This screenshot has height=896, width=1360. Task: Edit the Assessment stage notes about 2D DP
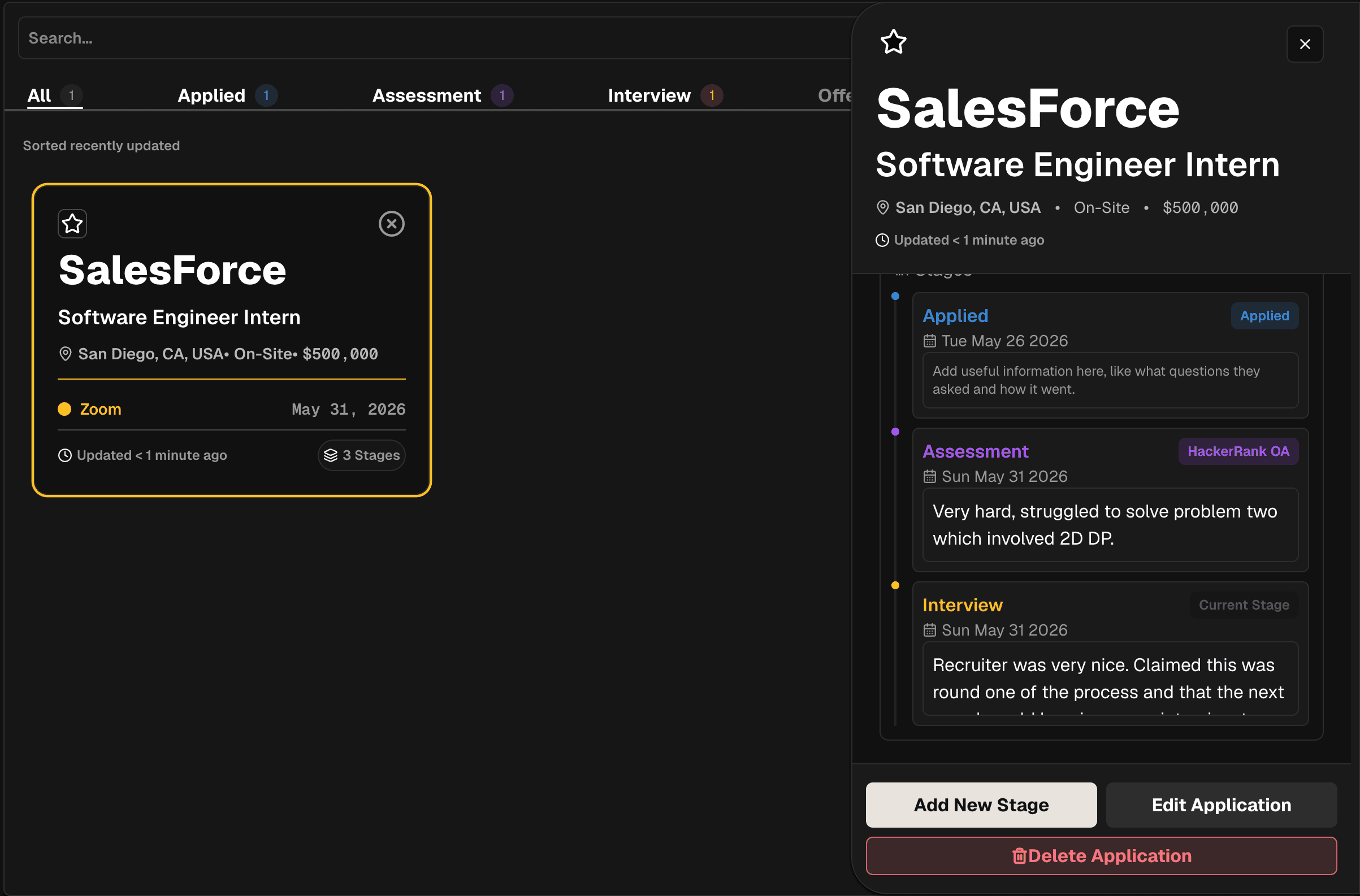[x=1111, y=525]
